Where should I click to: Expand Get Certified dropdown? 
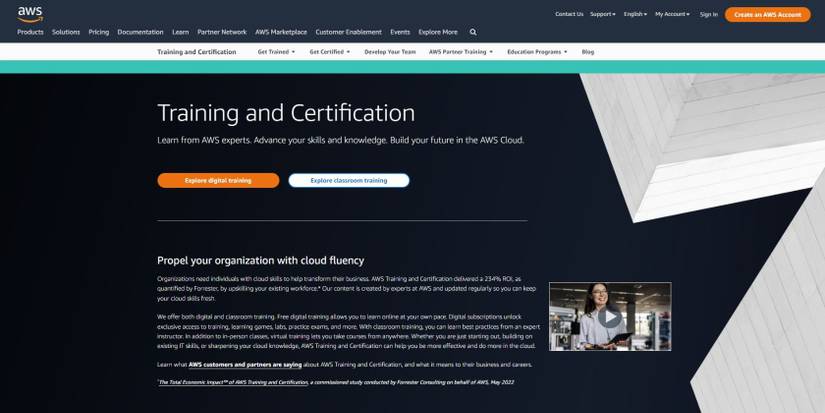point(329,52)
